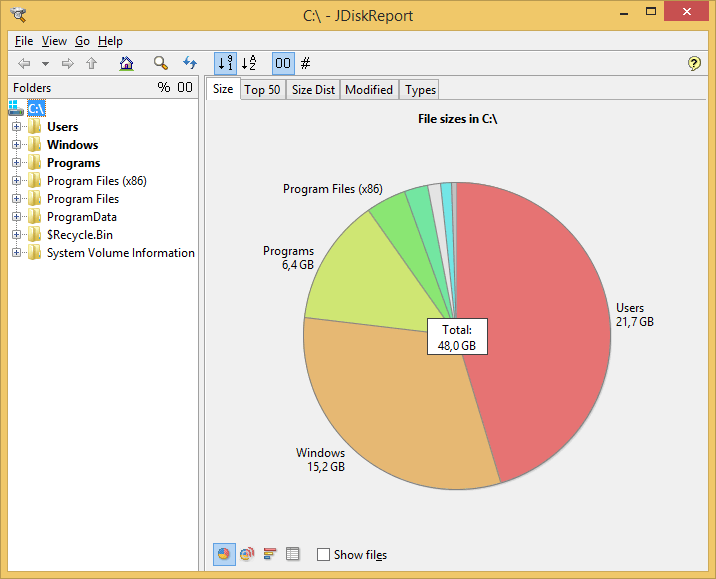Switch to the Modified tab
Image resolution: width=716 pixels, height=579 pixels.
coord(369,89)
